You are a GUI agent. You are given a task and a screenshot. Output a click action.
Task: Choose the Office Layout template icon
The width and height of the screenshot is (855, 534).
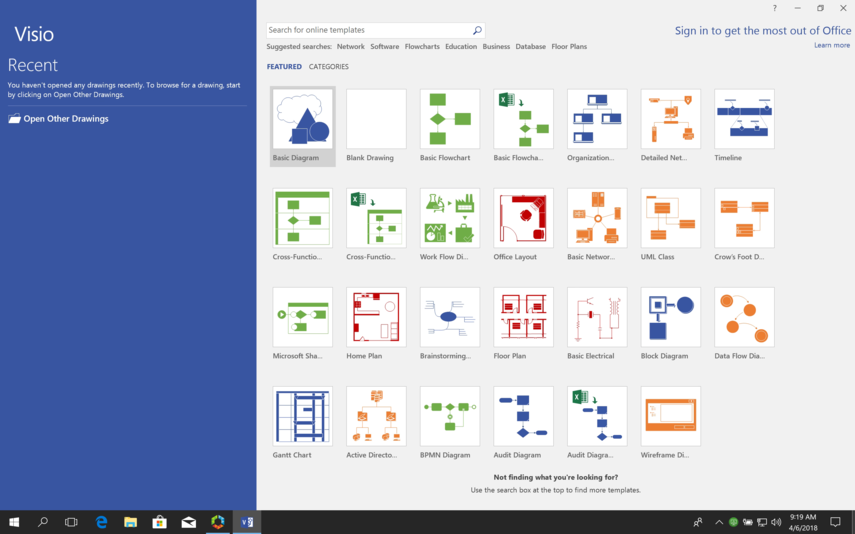(523, 218)
